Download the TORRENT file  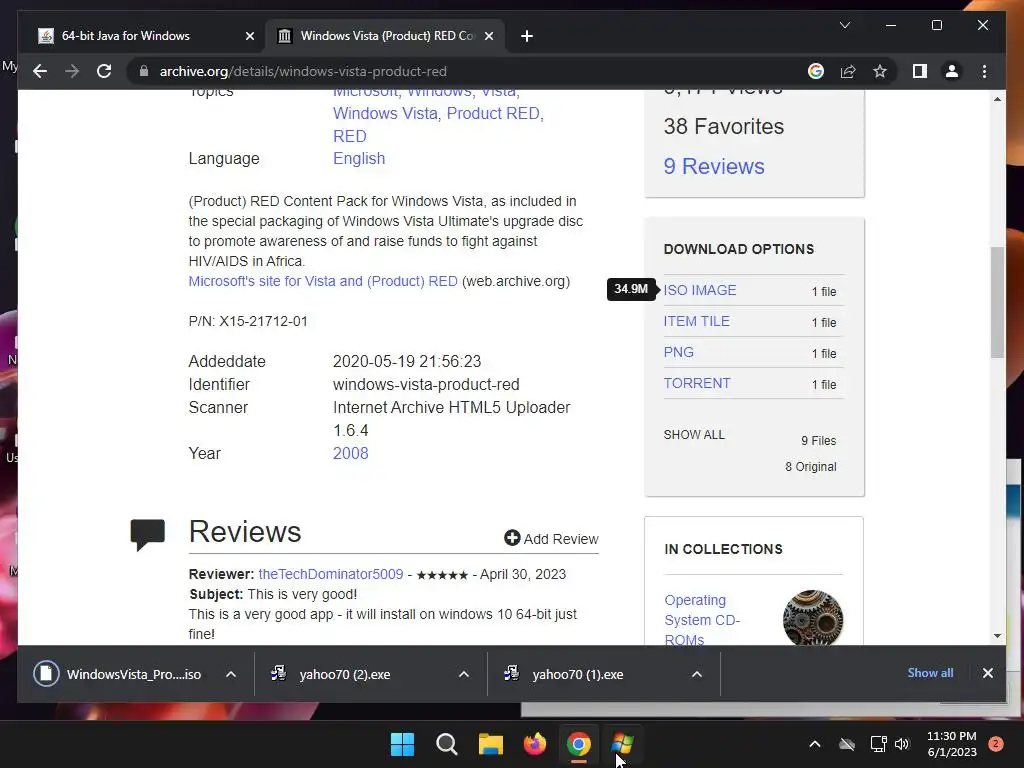tap(697, 383)
